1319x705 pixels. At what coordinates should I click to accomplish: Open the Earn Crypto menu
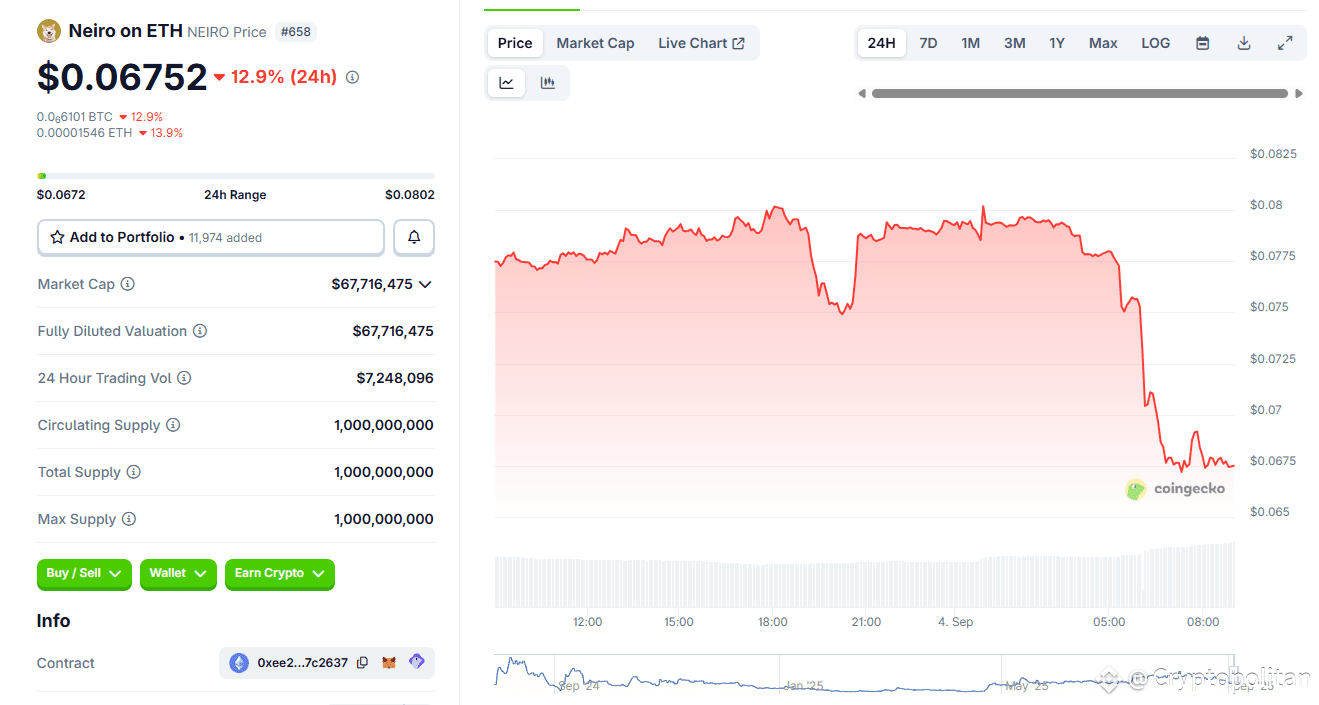point(279,574)
